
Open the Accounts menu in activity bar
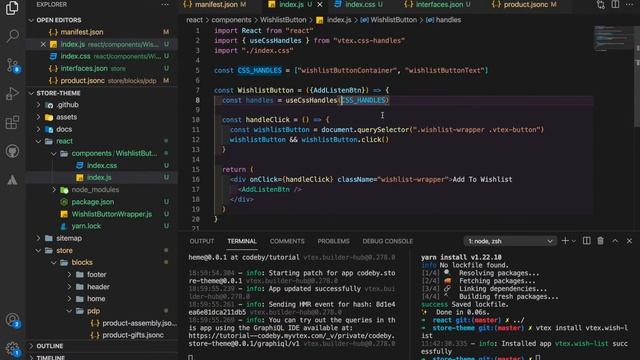pyautogui.click(x=12, y=320)
